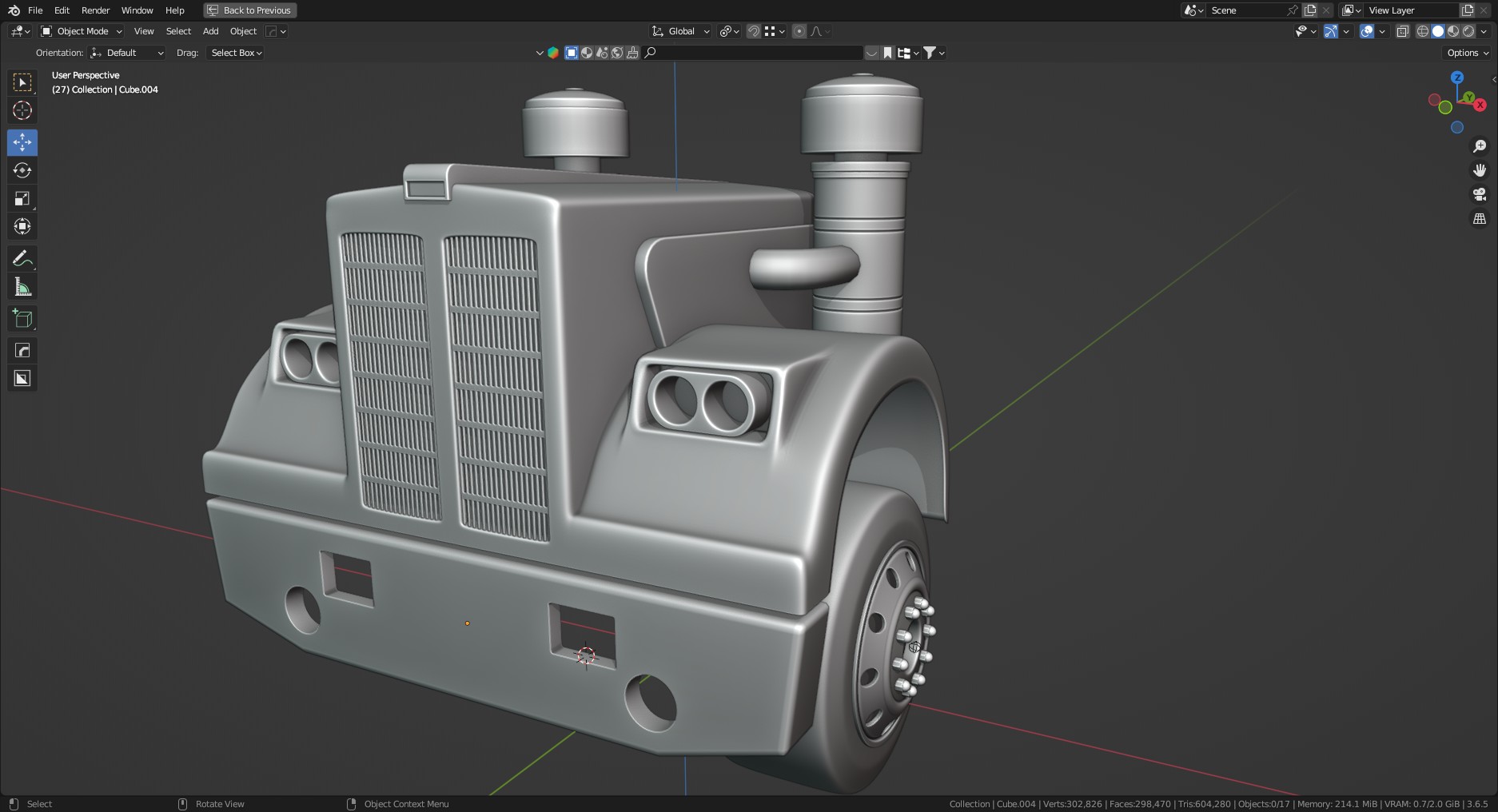Open snapping options dropdown
Image resolution: width=1498 pixels, height=812 pixels.
tap(775, 31)
